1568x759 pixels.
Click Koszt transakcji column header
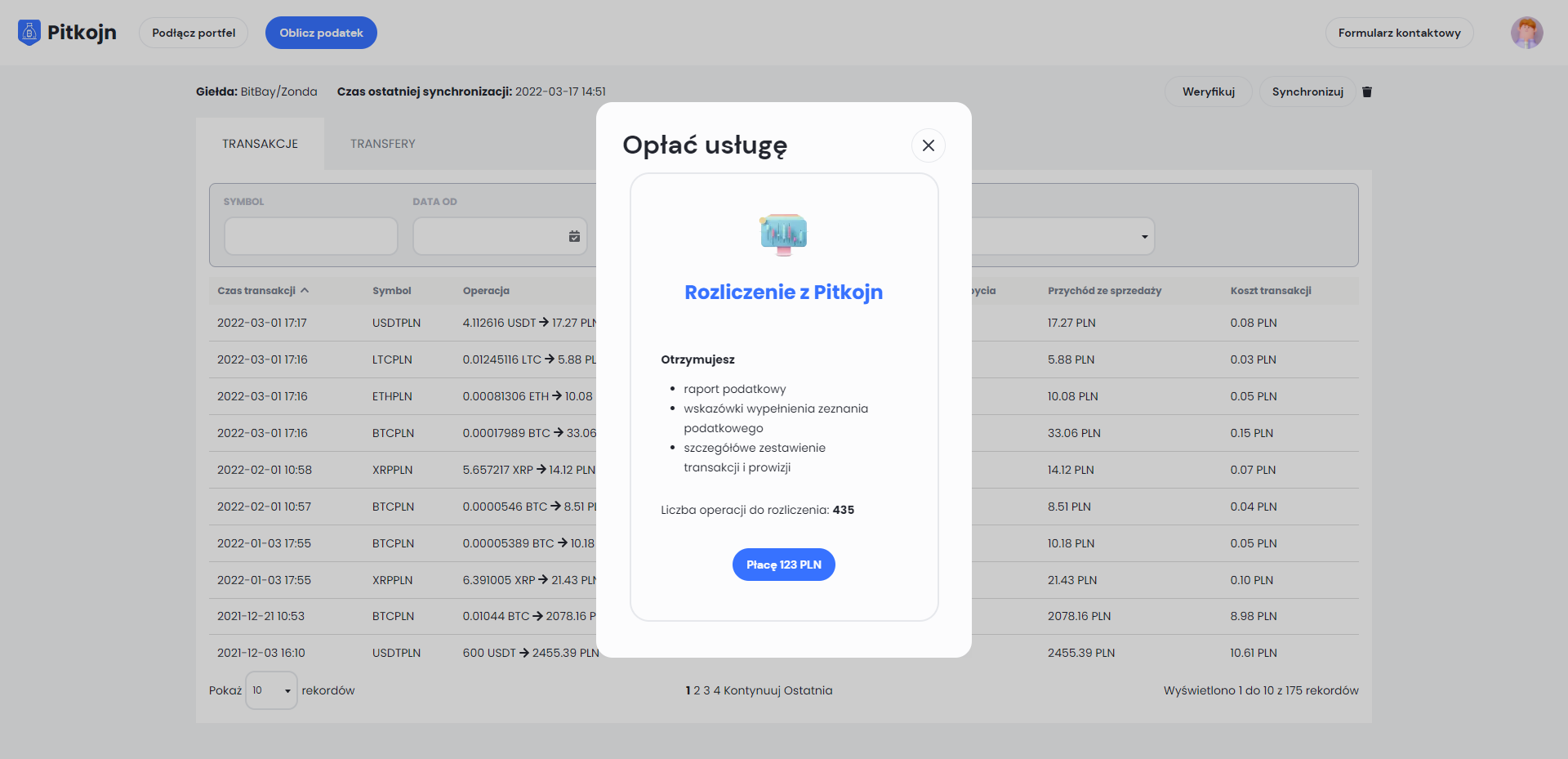pos(1271,291)
